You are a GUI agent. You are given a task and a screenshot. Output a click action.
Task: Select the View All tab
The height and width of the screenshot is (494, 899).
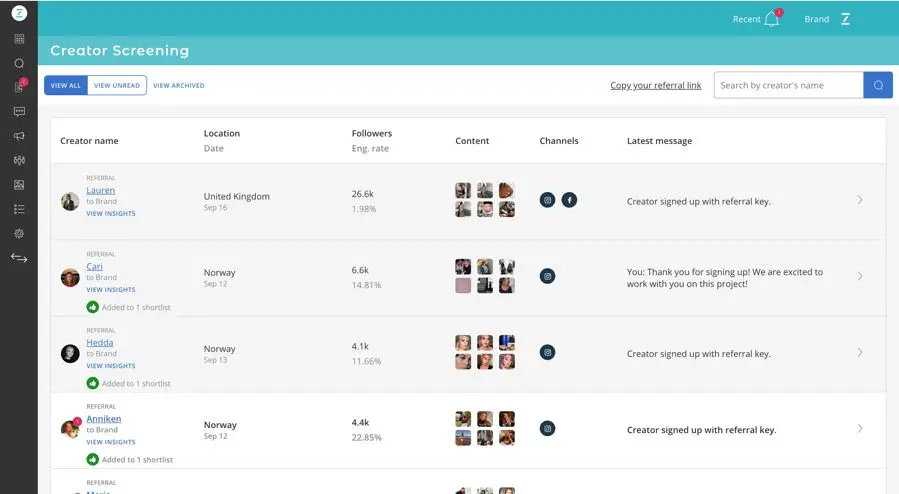coord(66,86)
